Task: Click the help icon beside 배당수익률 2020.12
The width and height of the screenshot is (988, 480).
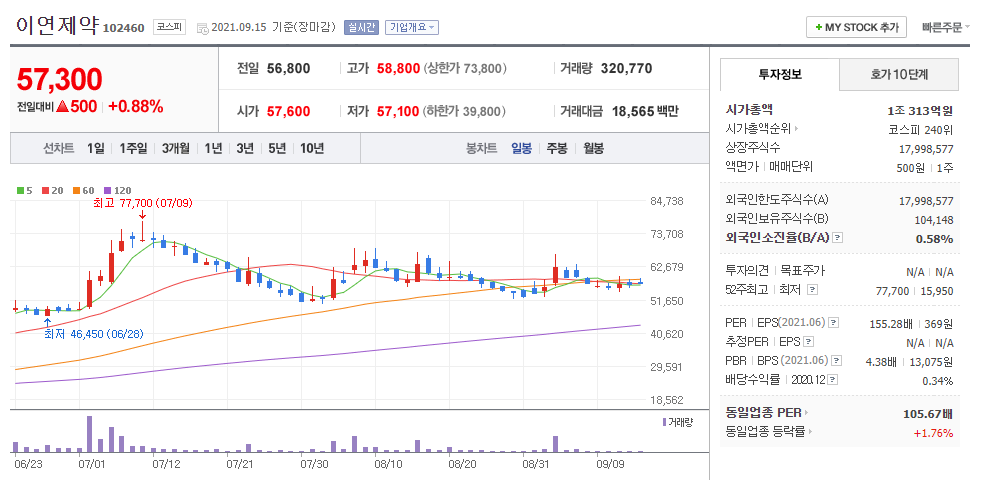Action: [x=833, y=380]
